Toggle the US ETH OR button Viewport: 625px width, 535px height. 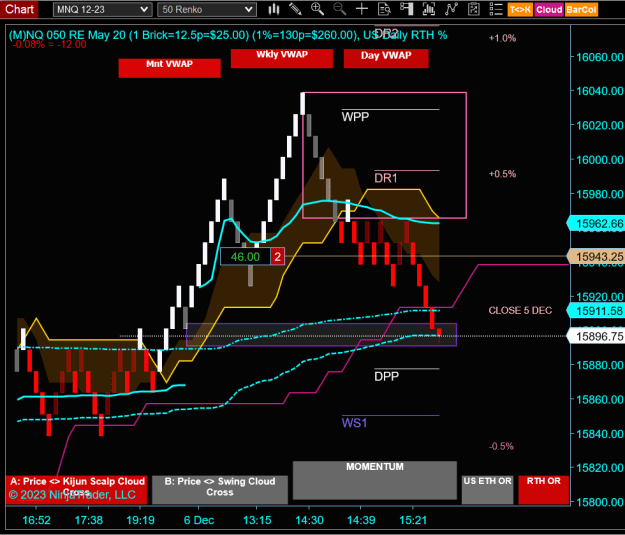487,490
